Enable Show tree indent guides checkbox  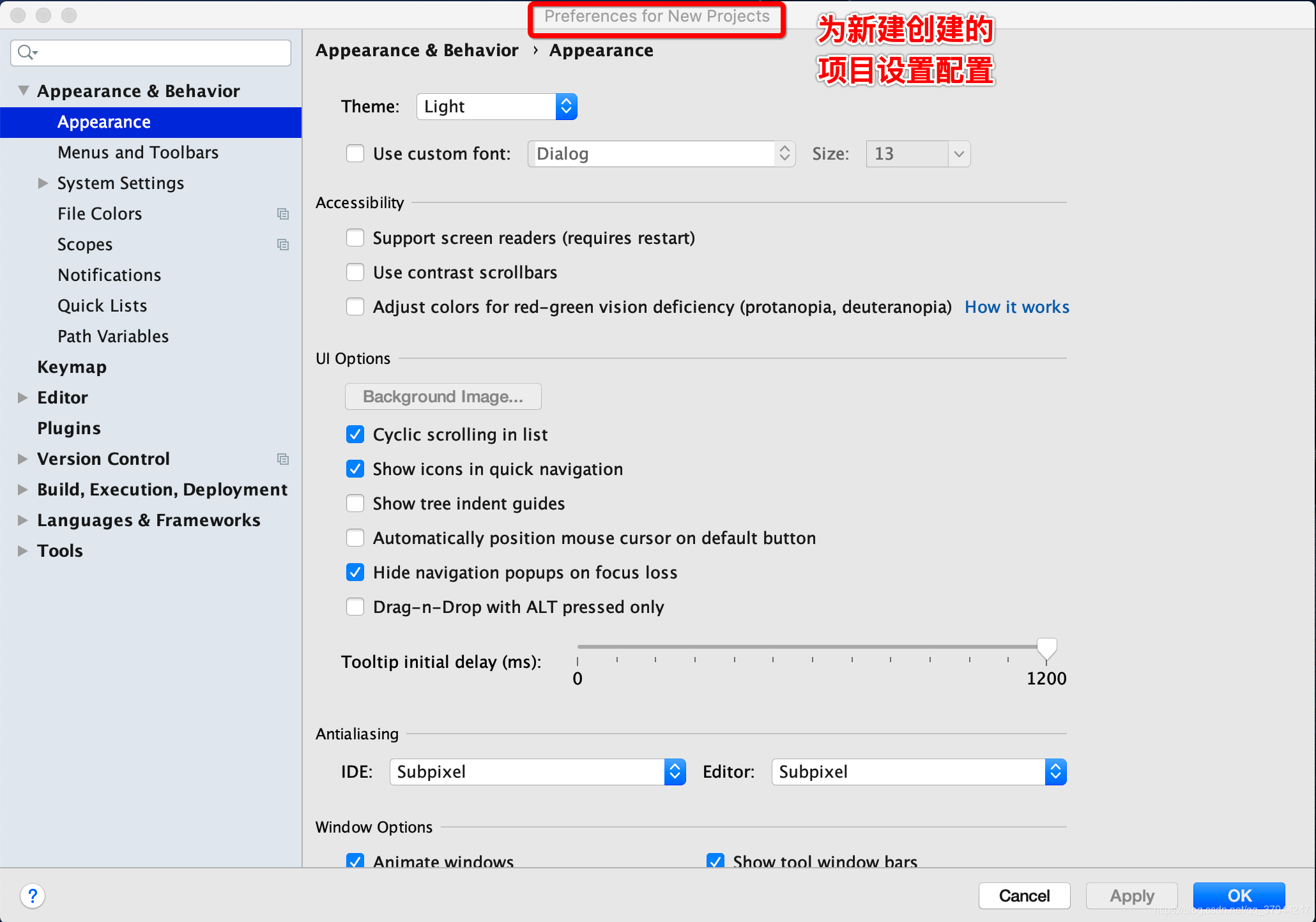click(356, 504)
